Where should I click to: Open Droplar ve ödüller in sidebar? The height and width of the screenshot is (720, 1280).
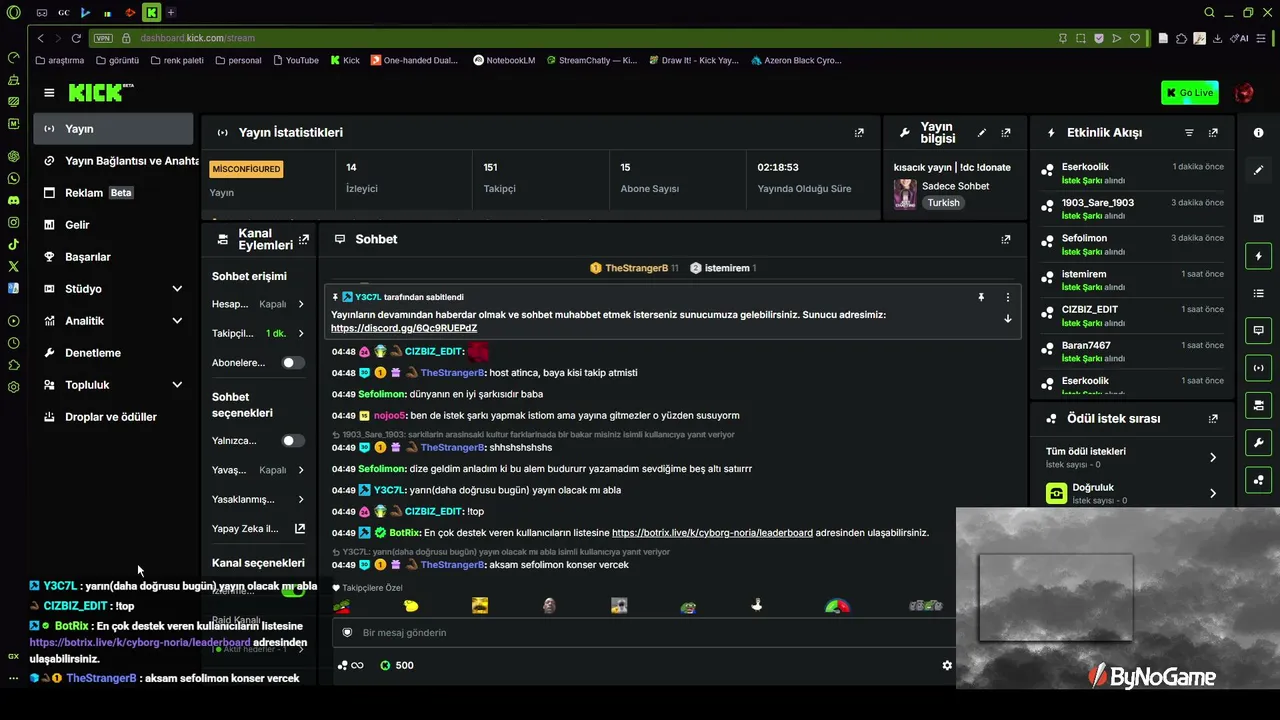(x=113, y=417)
